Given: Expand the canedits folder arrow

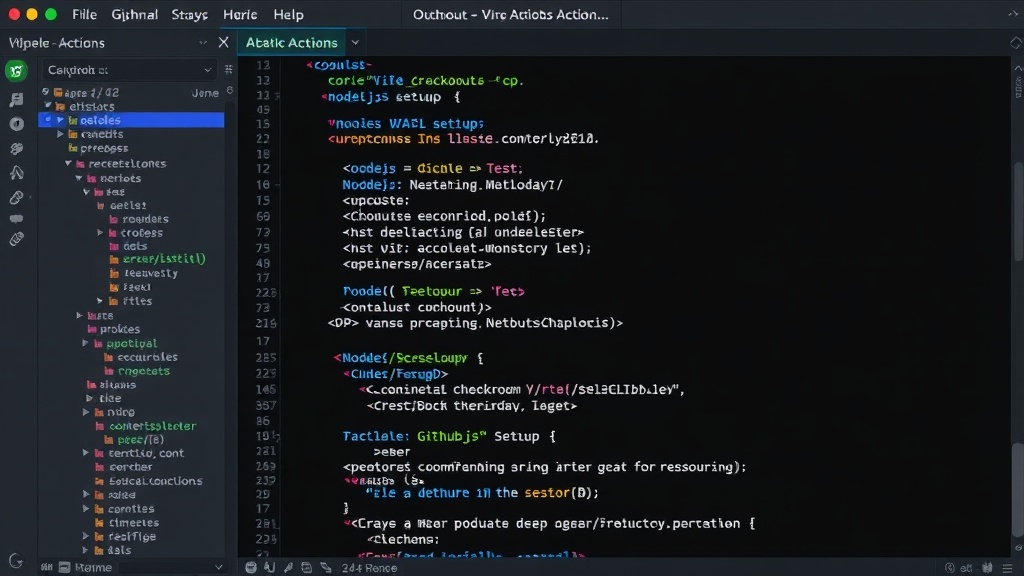Looking at the screenshot, I should (x=60, y=134).
